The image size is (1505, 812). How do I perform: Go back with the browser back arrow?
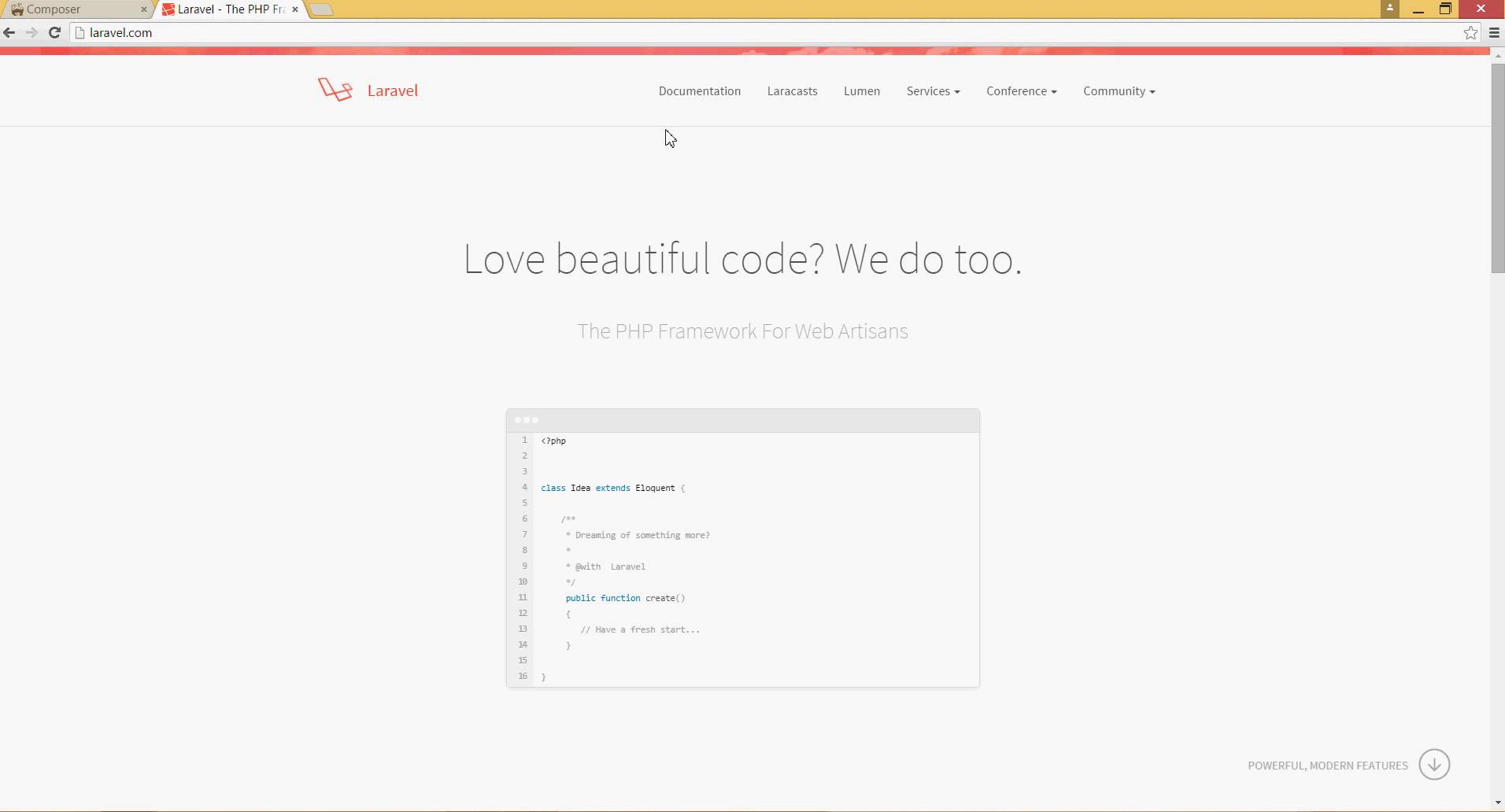[x=9, y=32]
